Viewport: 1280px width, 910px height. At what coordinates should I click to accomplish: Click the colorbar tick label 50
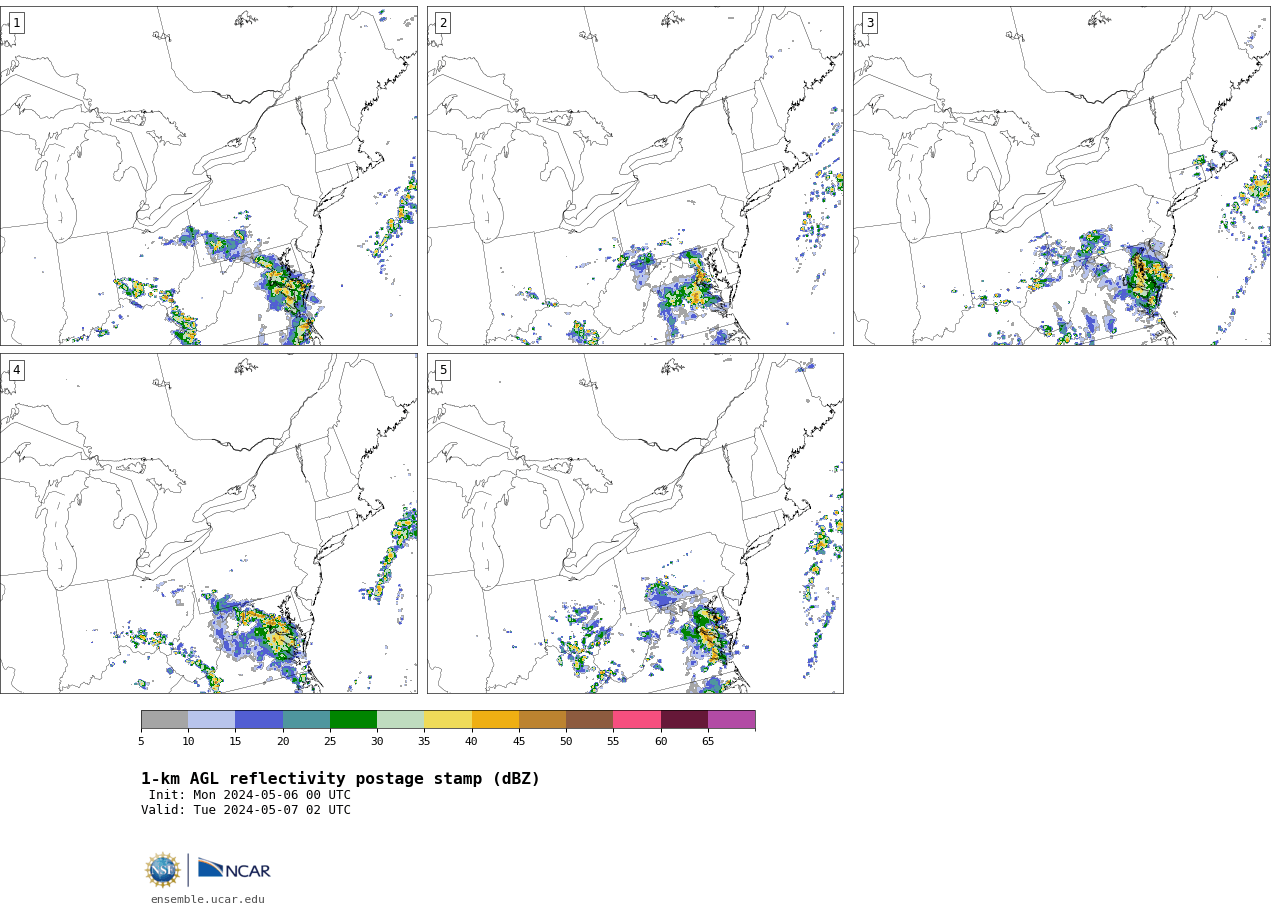(x=566, y=741)
